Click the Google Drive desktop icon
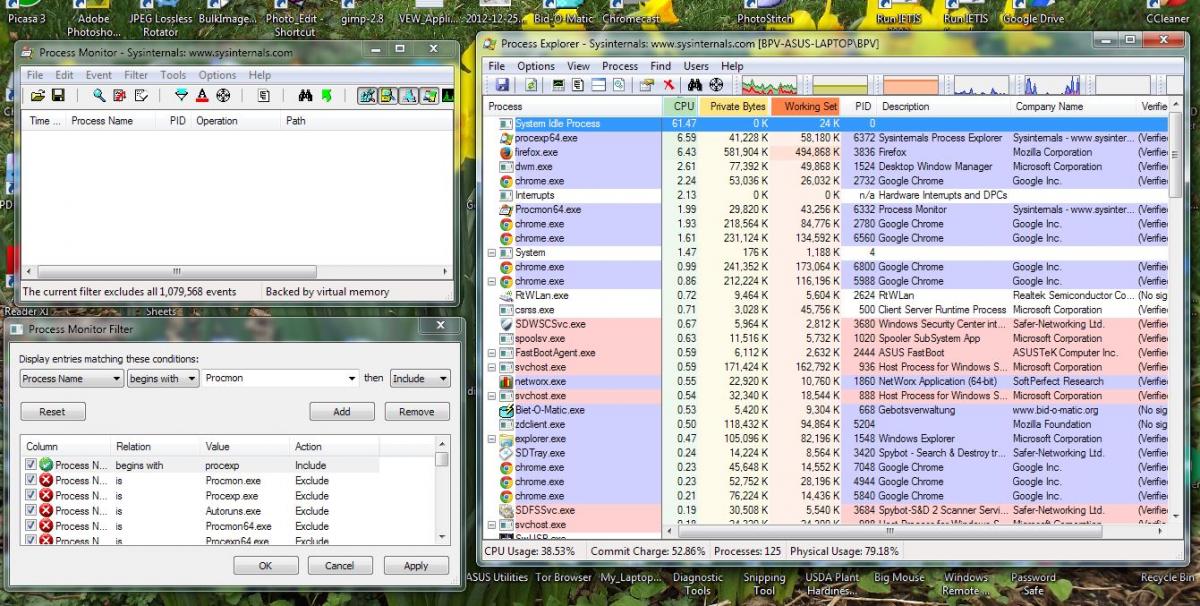The image size is (1200, 606). click(x=1033, y=14)
